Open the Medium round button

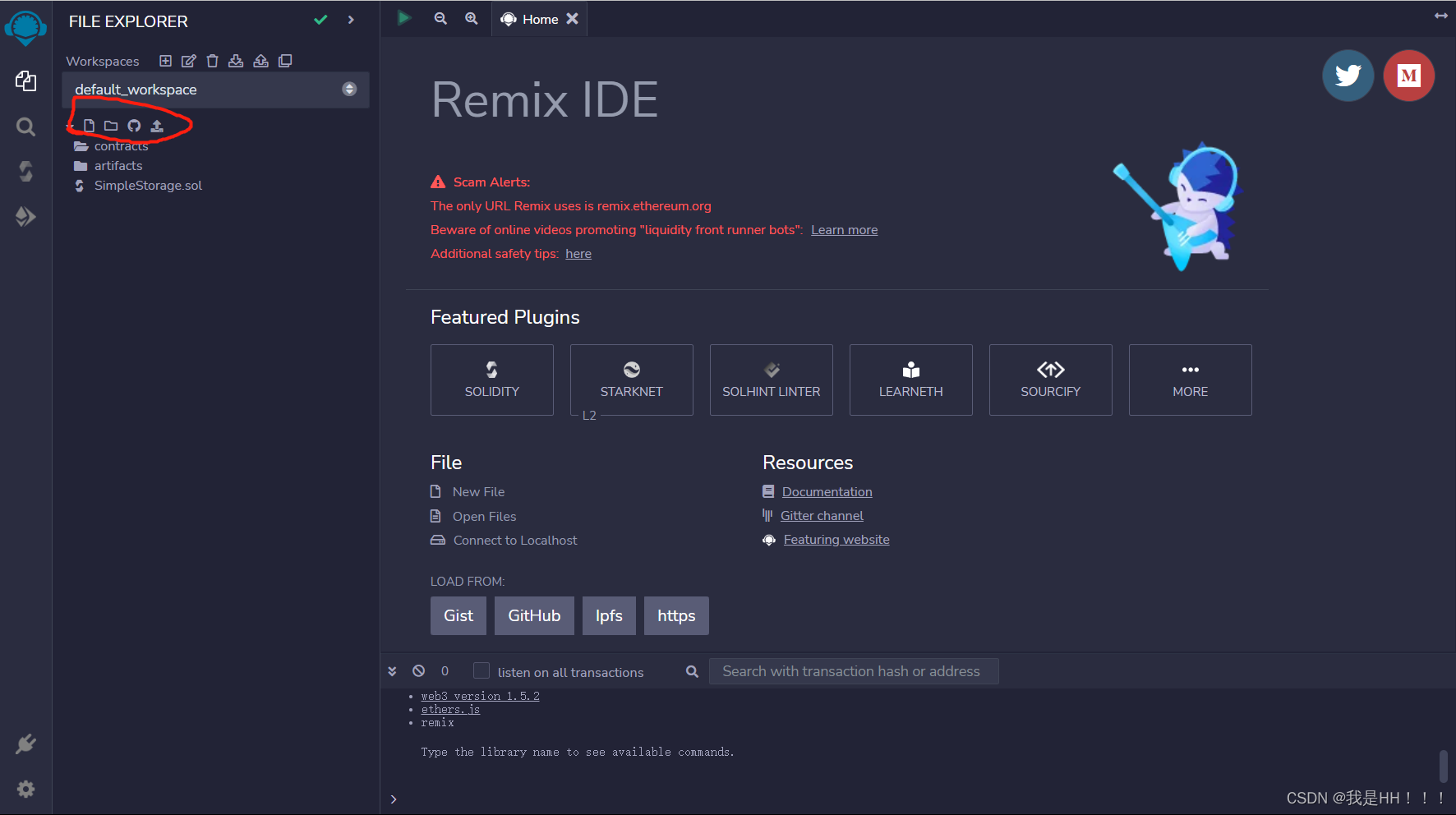1408,76
